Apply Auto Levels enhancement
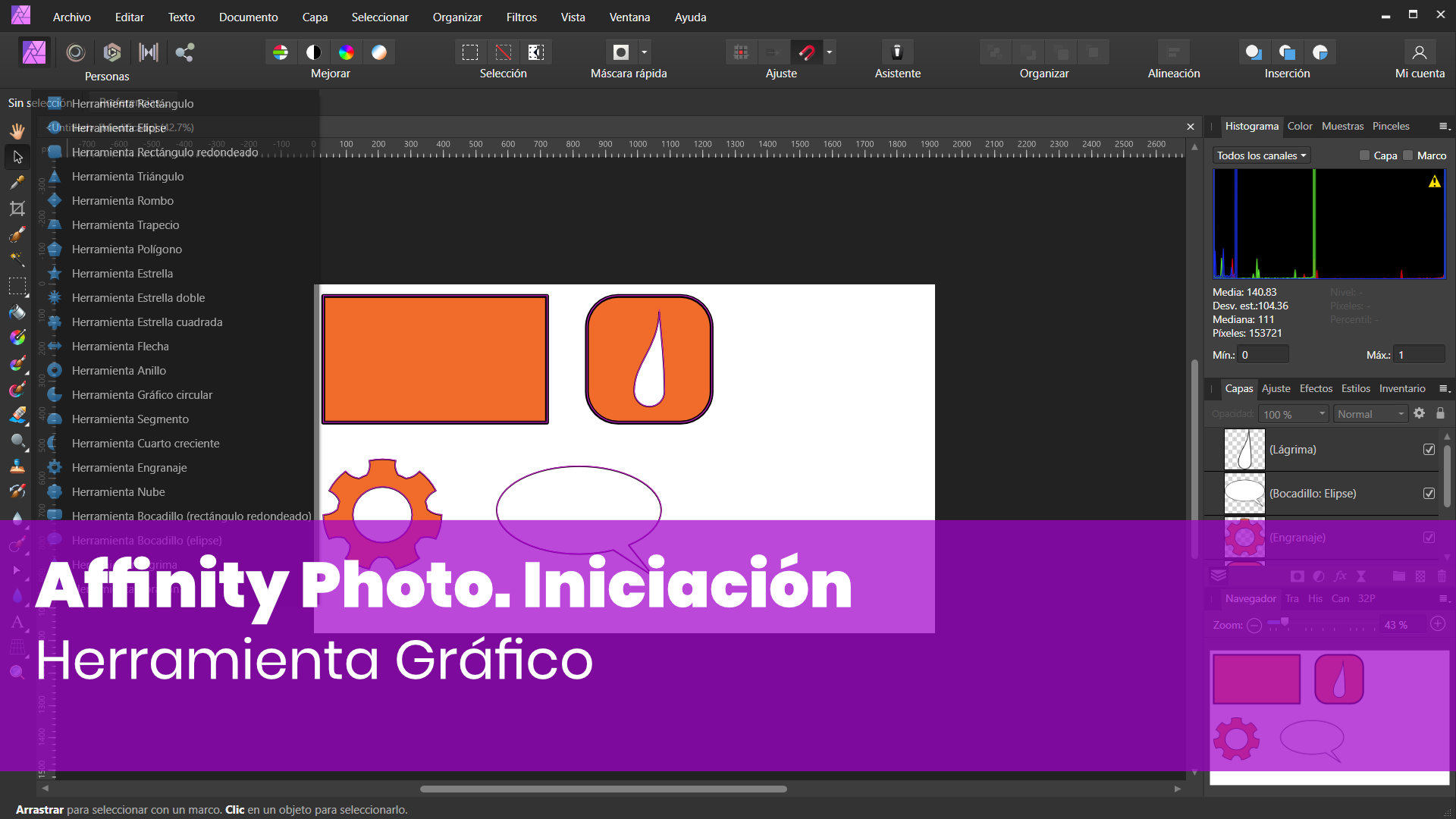1456x819 pixels. (281, 52)
